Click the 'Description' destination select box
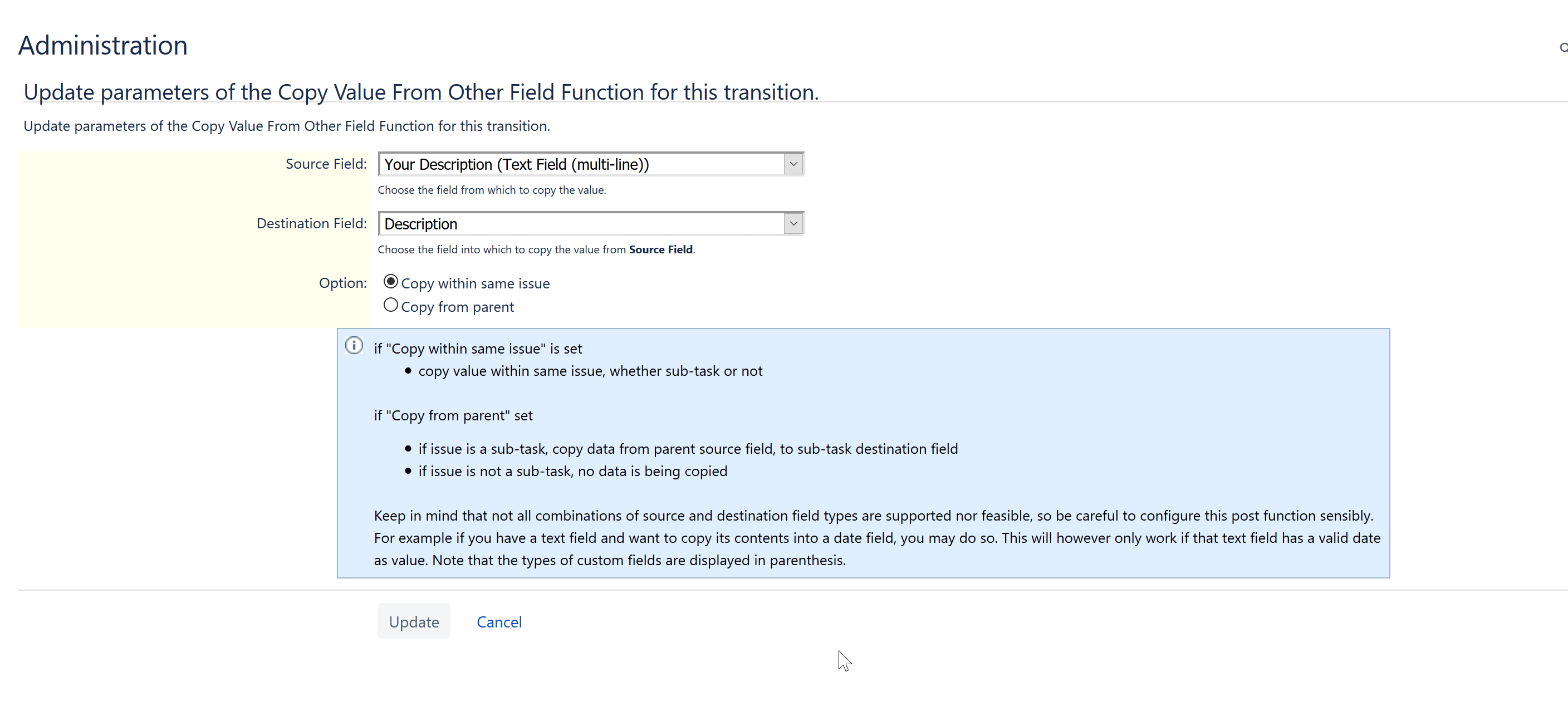The image size is (1568, 711). [x=581, y=224]
